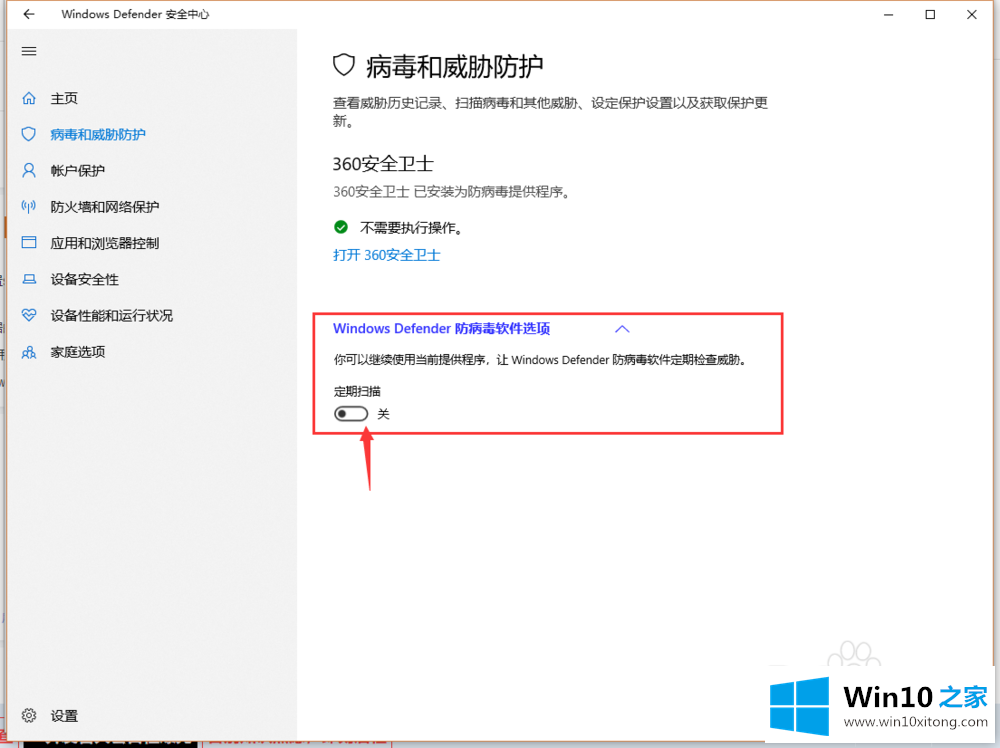Open 设置 at sidebar bottom
Viewport: 1000px width, 748px height.
(x=64, y=716)
